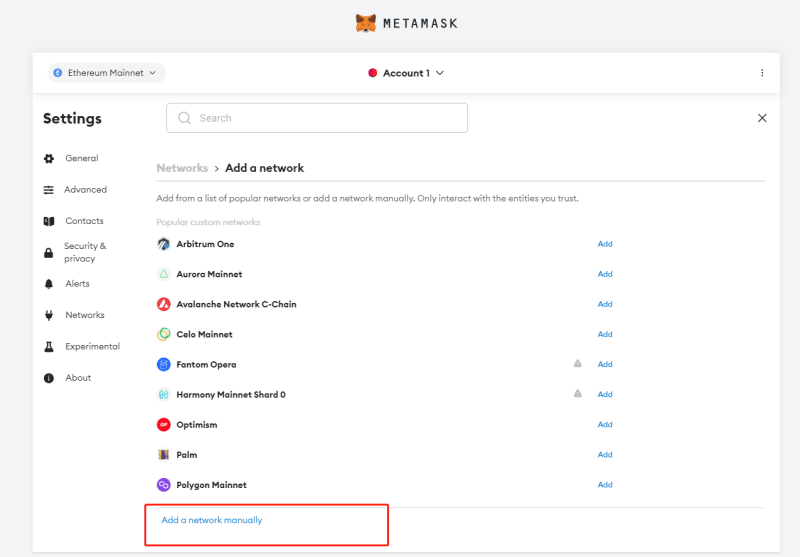Click the Optimism network name
Screen dimensions: 800x557
196,424
